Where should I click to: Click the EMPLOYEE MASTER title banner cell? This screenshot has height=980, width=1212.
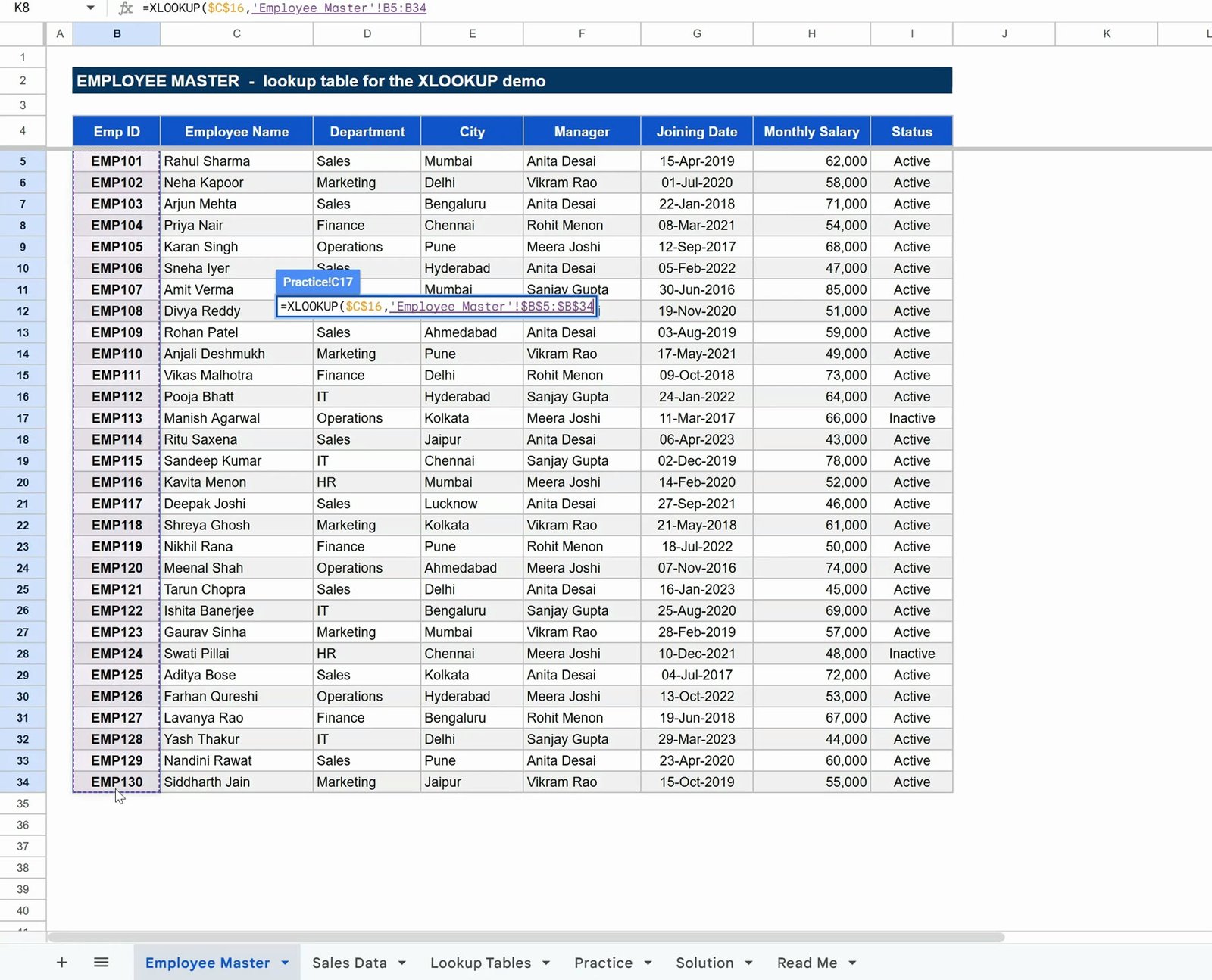(x=512, y=81)
